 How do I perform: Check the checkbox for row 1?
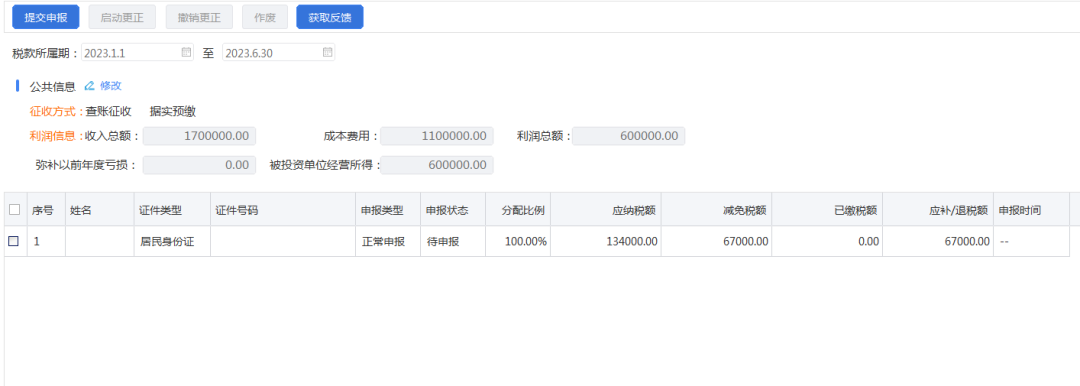[x=13, y=241]
